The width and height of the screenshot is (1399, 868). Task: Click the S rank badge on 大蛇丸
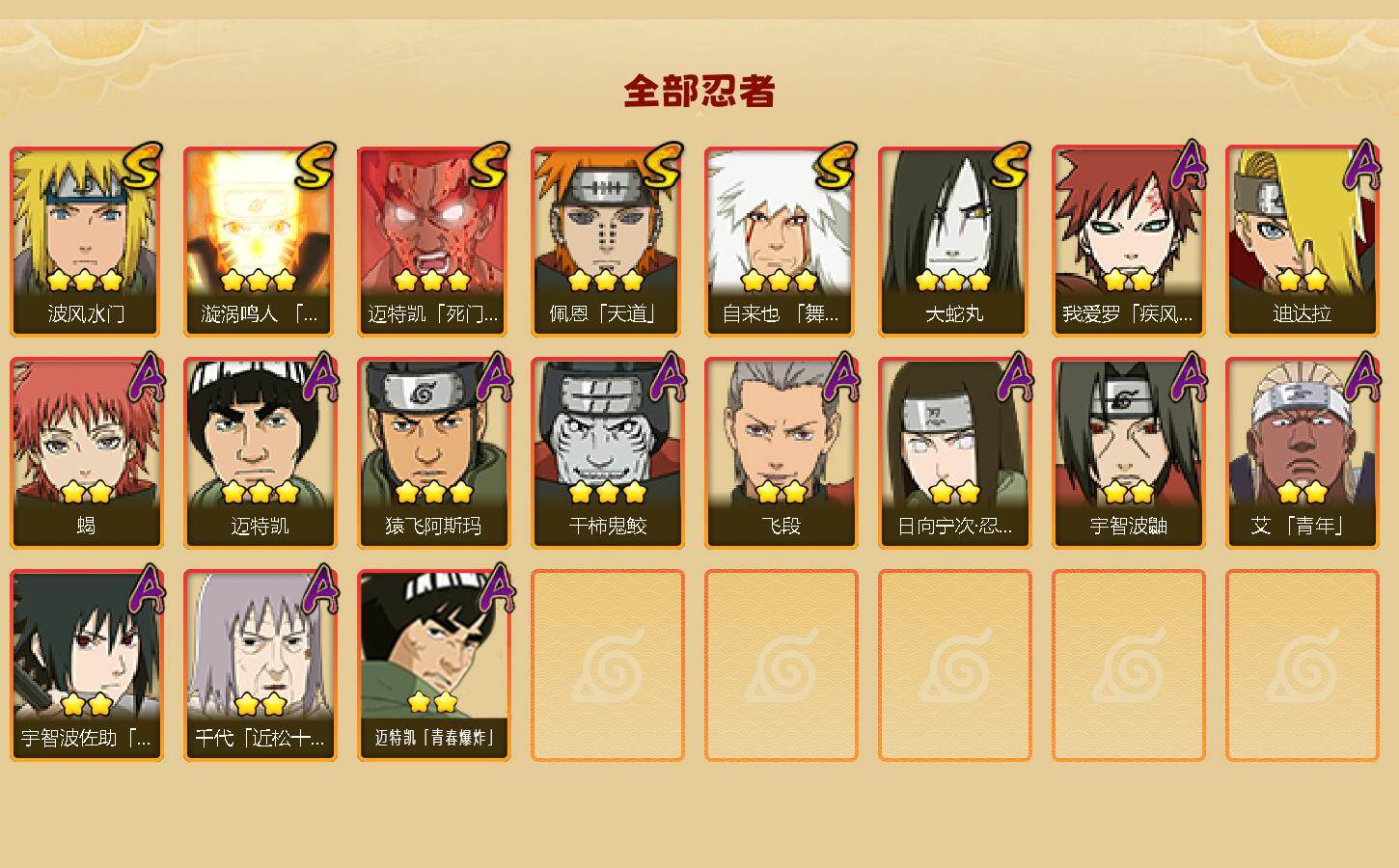(x=1010, y=166)
